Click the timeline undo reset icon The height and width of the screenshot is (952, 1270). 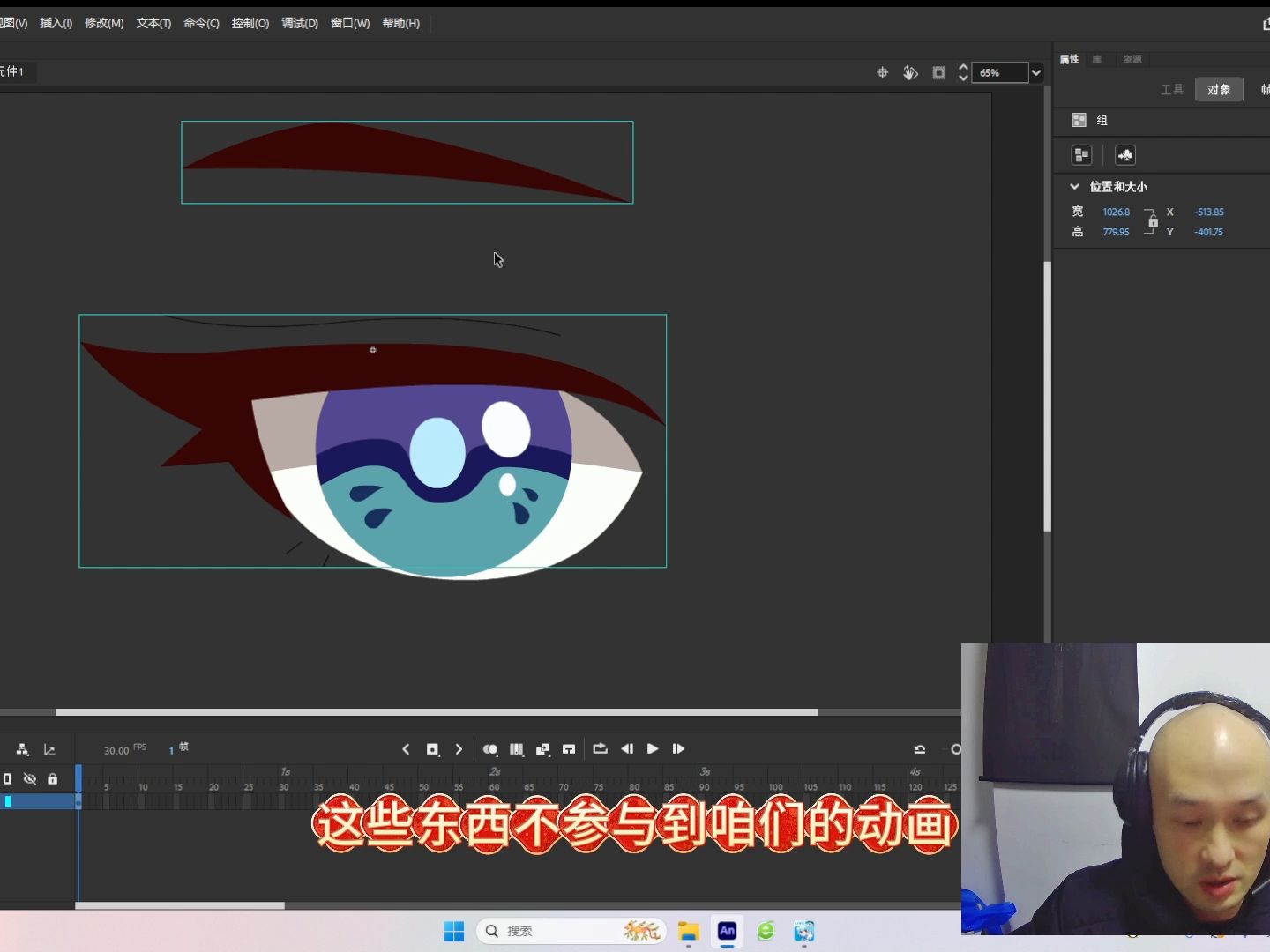[919, 749]
